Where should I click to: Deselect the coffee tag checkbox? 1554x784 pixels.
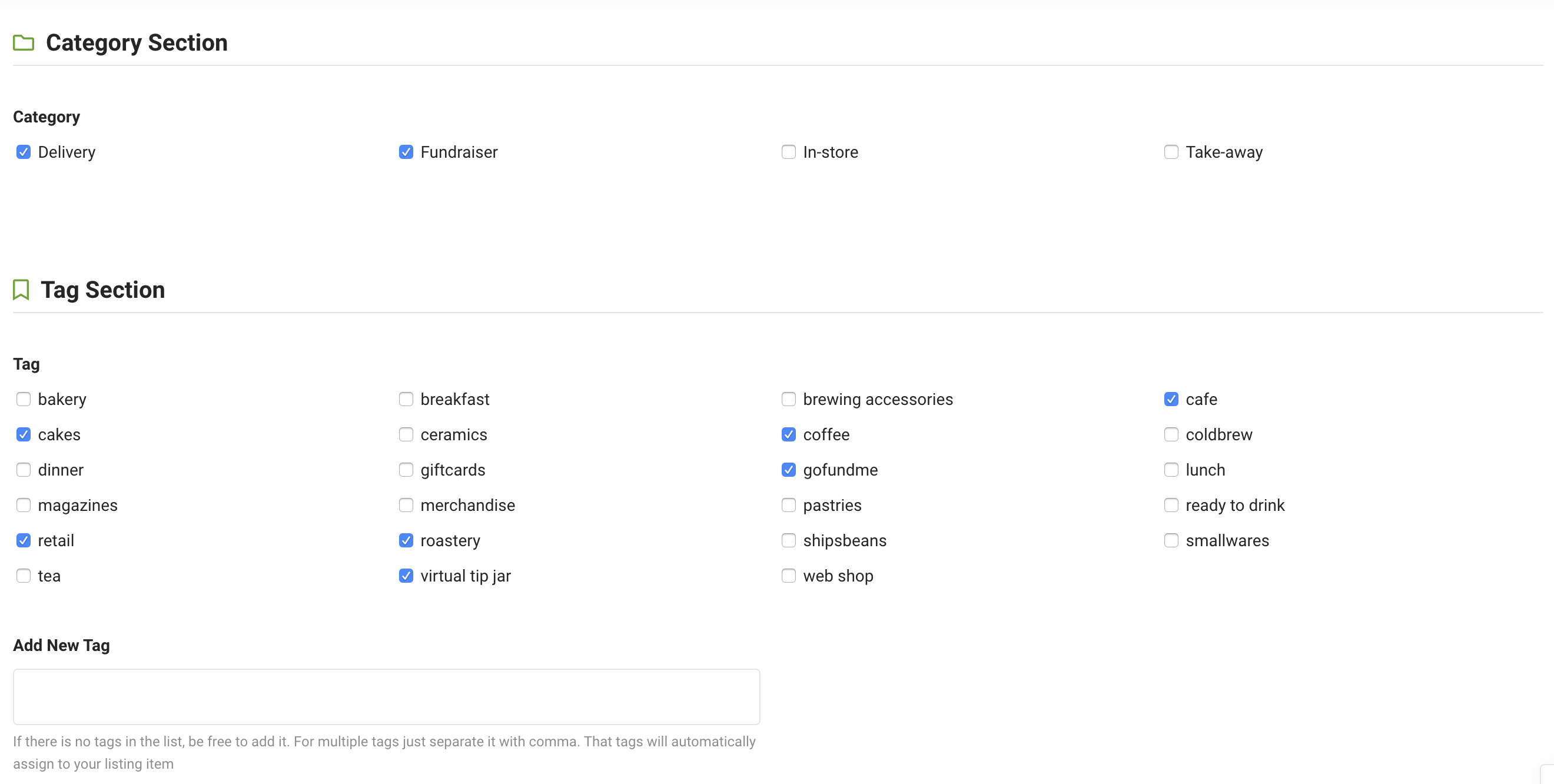[788, 435]
